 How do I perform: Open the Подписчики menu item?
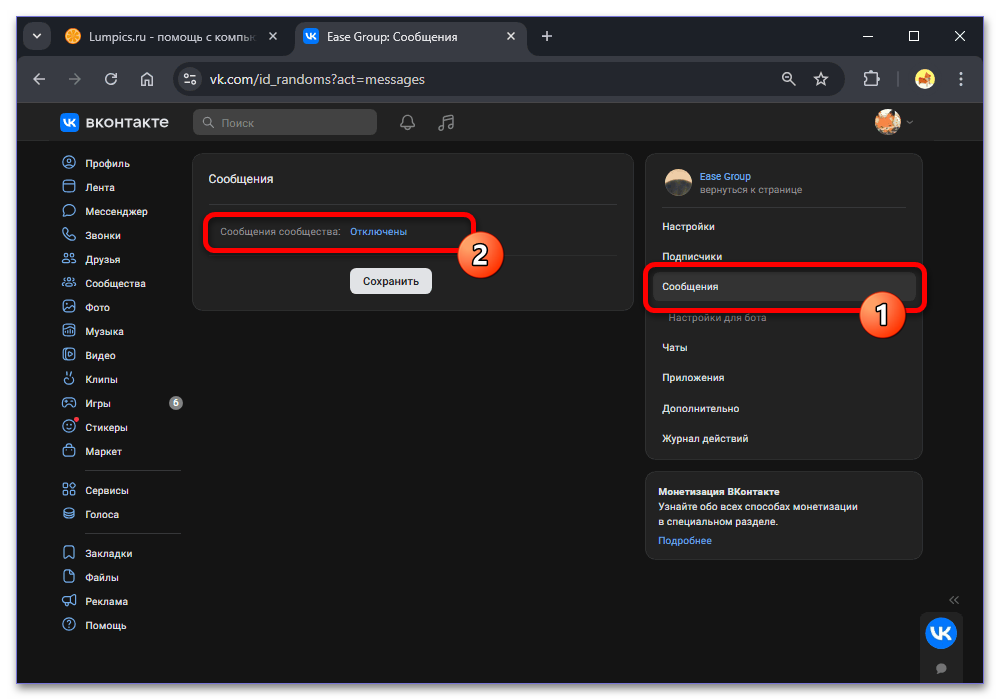click(x=784, y=256)
